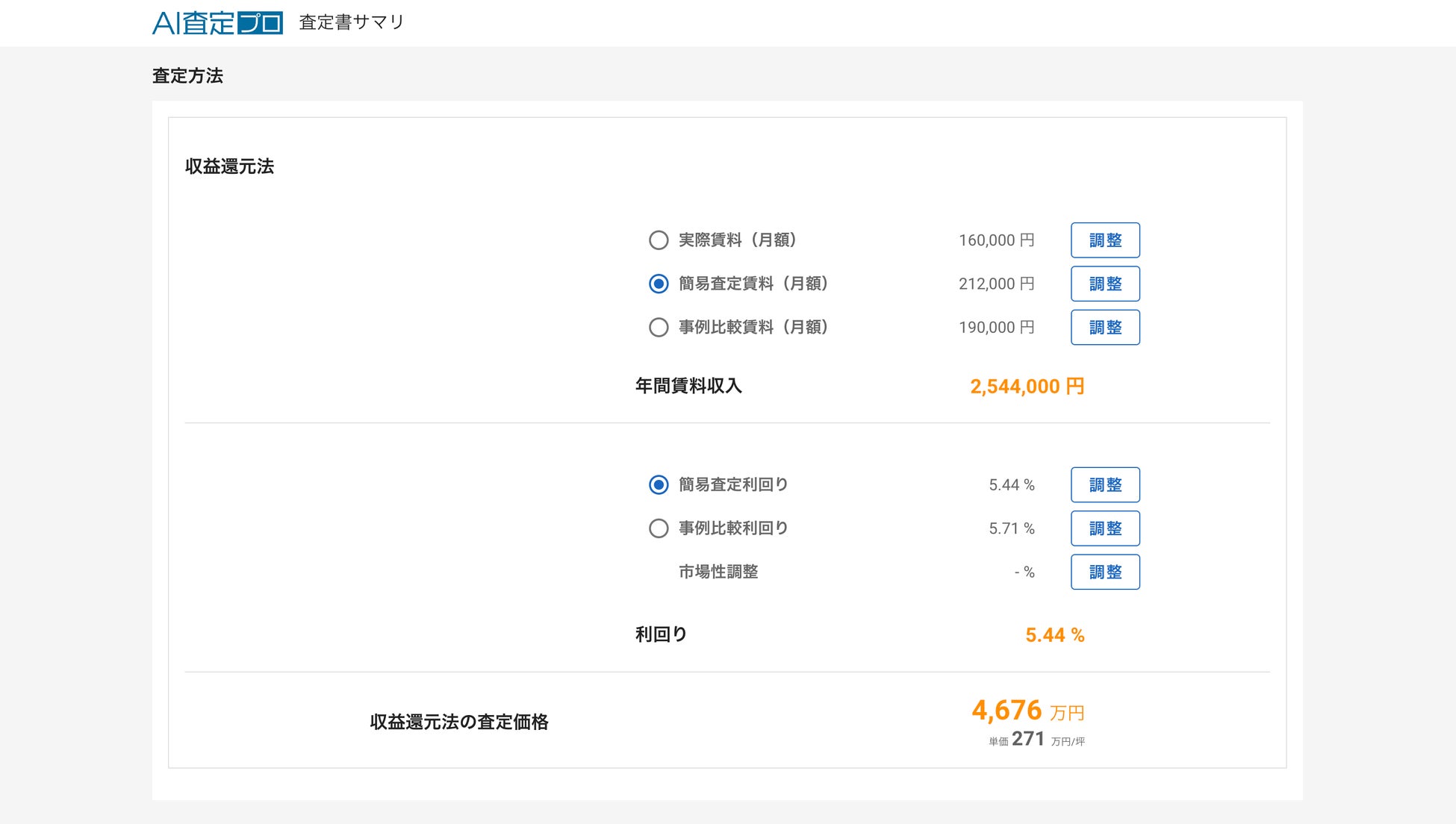Select the 簡易査定利回り radio button
Screen dimensions: 1456x824
point(659,485)
